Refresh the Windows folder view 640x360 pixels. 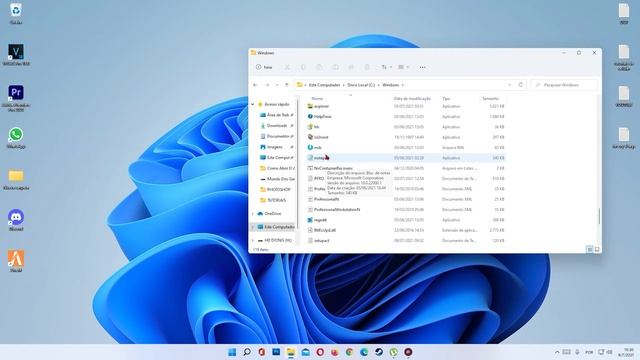[520, 85]
